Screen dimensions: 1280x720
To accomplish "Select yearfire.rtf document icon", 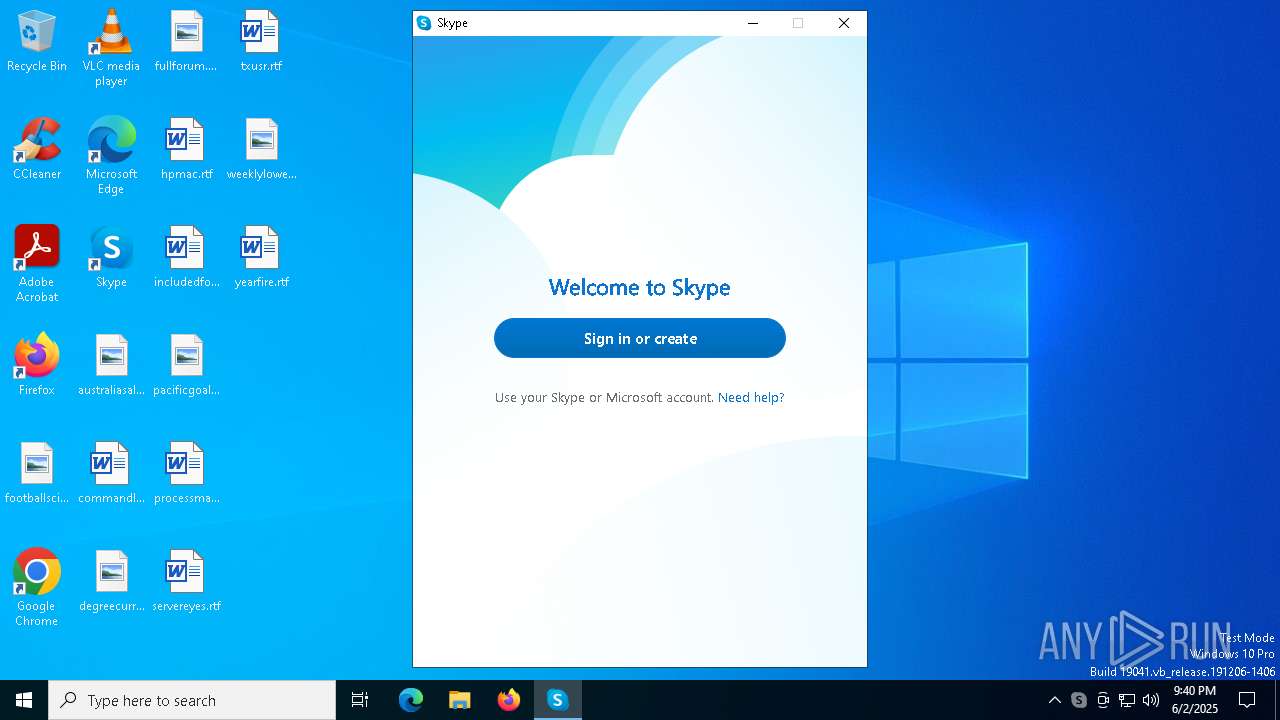I will [x=261, y=258].
